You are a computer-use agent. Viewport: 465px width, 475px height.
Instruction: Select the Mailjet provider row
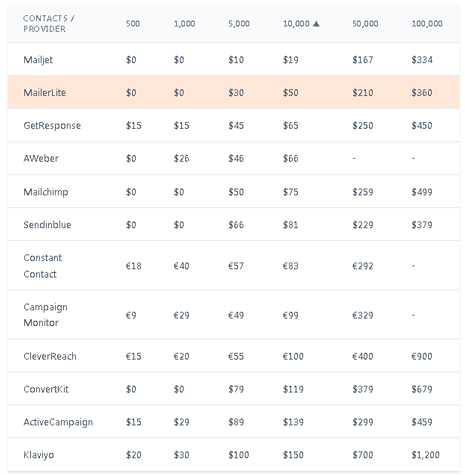coord(233,59)
